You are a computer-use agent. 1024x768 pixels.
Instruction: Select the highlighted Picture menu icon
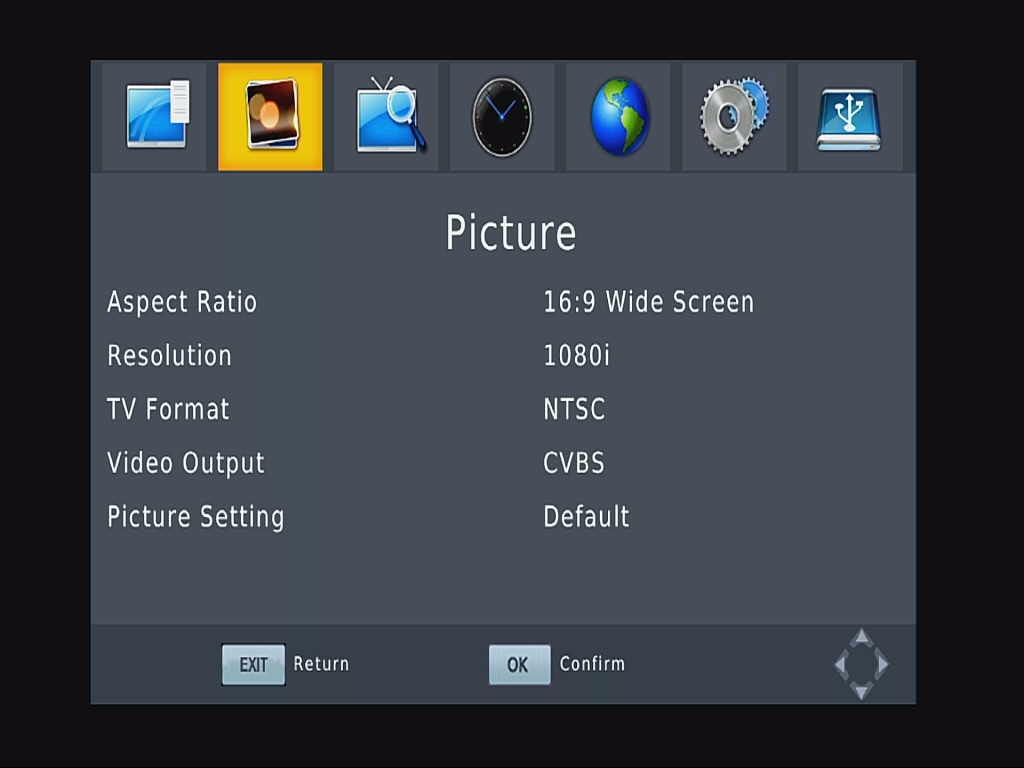click(x=270, y=116)
